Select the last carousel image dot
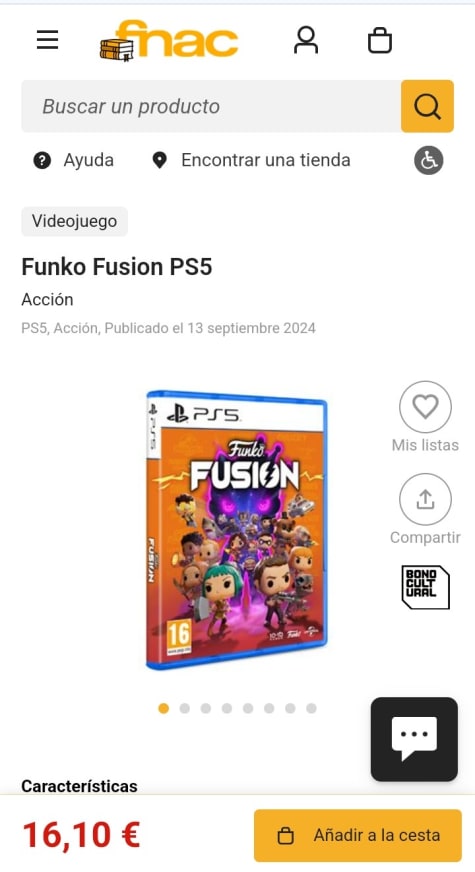The height and width of the screenshot is (872, 475). [311, 708]
